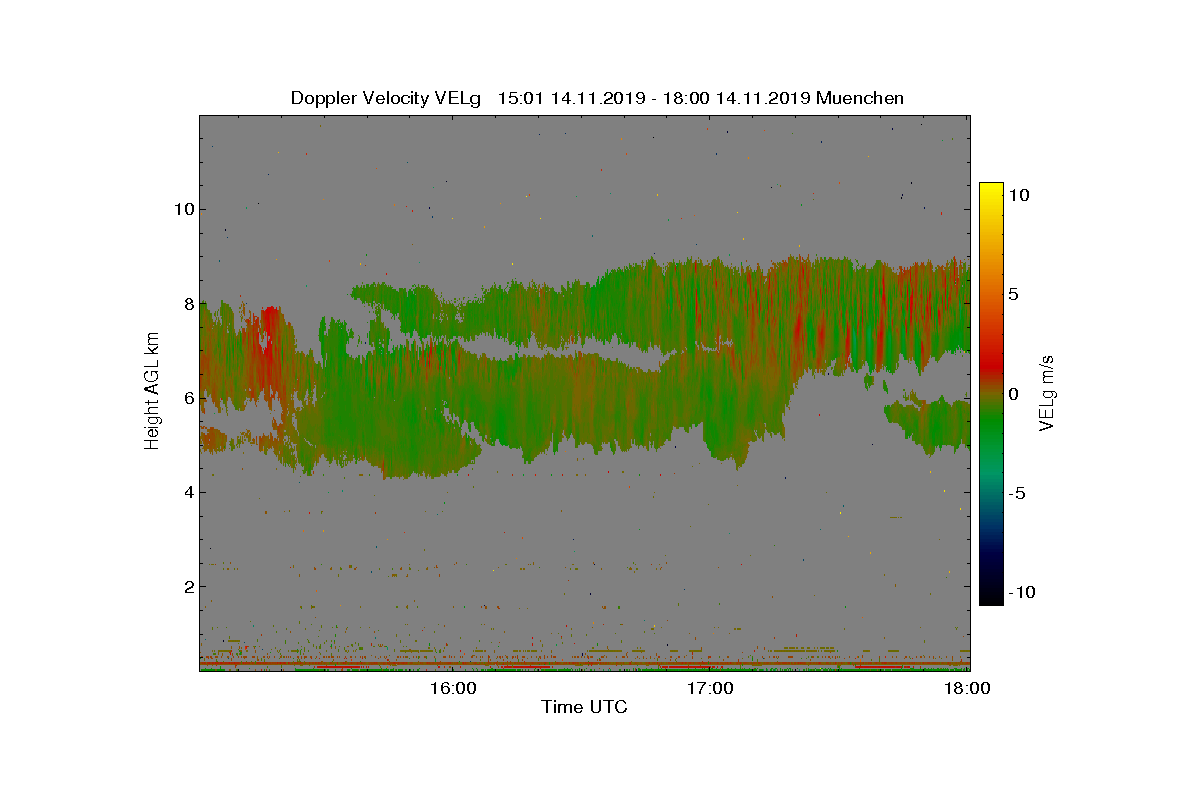Click the red section of the colorbar

(x=991, y=365)
